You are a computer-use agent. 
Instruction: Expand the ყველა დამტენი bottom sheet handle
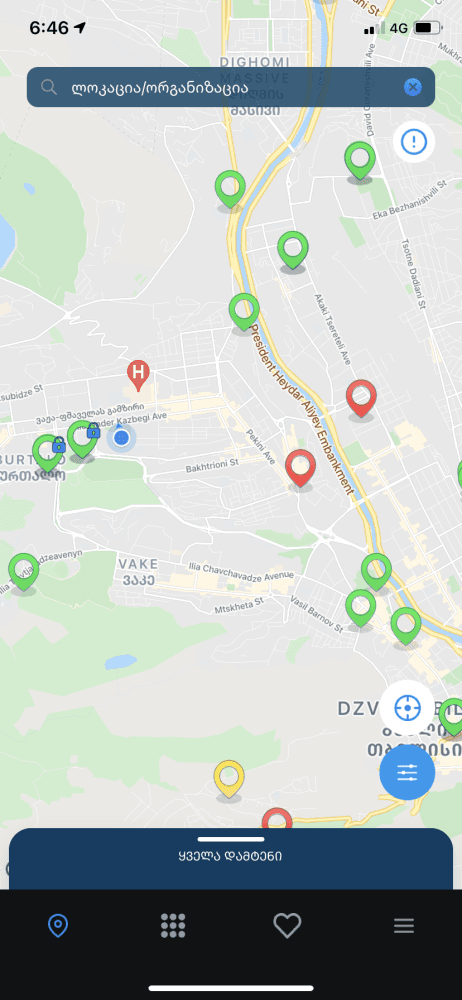231,839
